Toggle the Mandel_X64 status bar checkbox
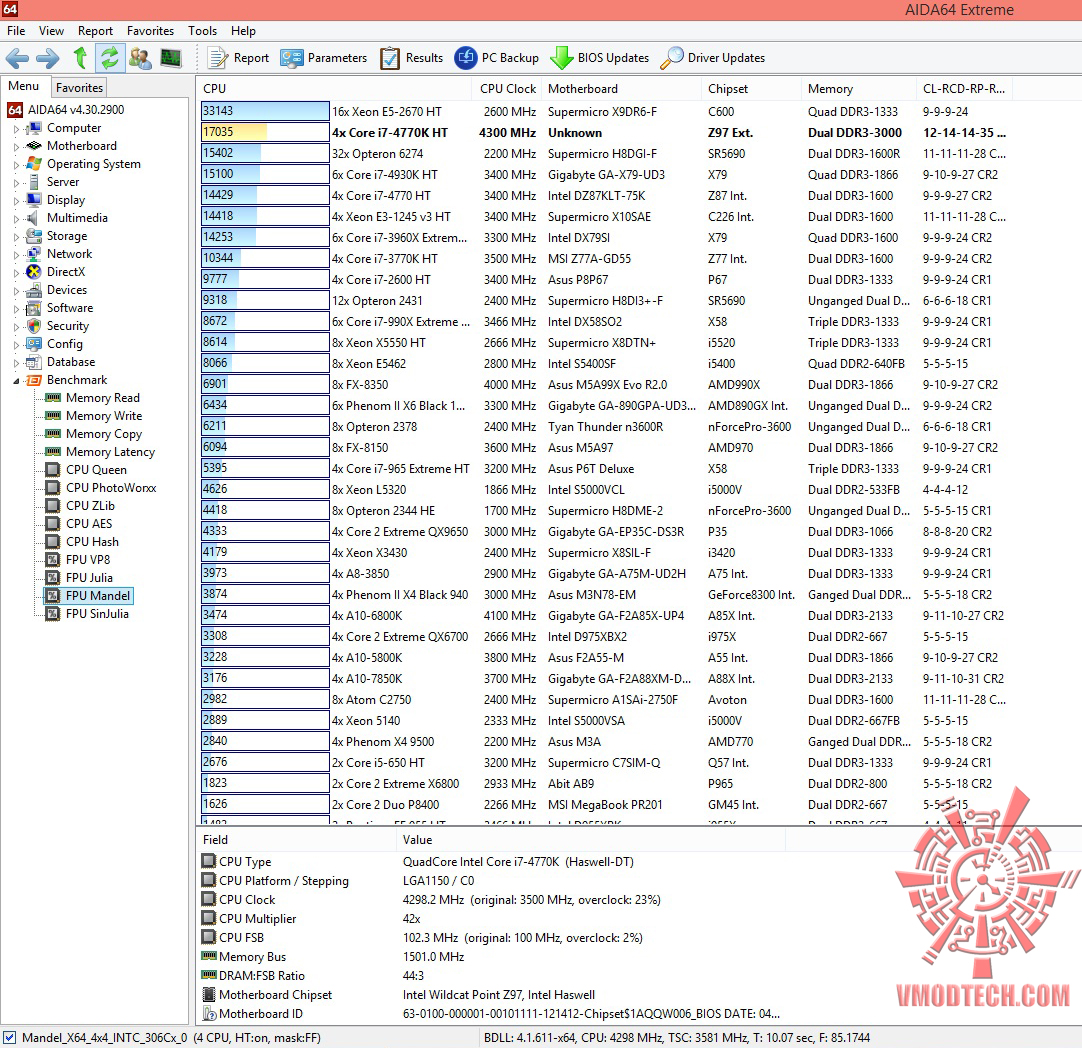 pyautogui.click(x=10, y=1037)
